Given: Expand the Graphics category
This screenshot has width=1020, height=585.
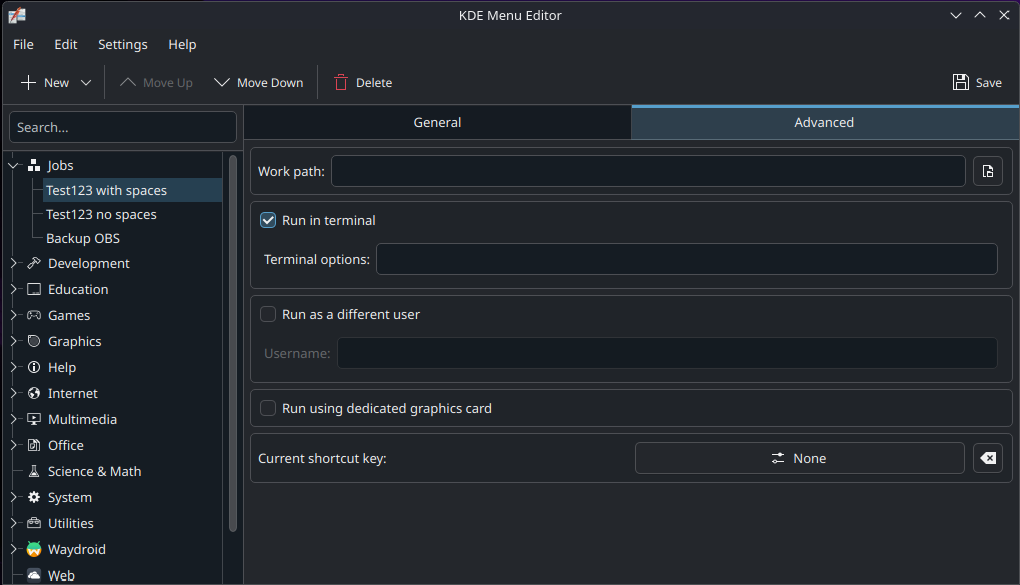Looking at the screenshot, I should [x=13, y=341].
